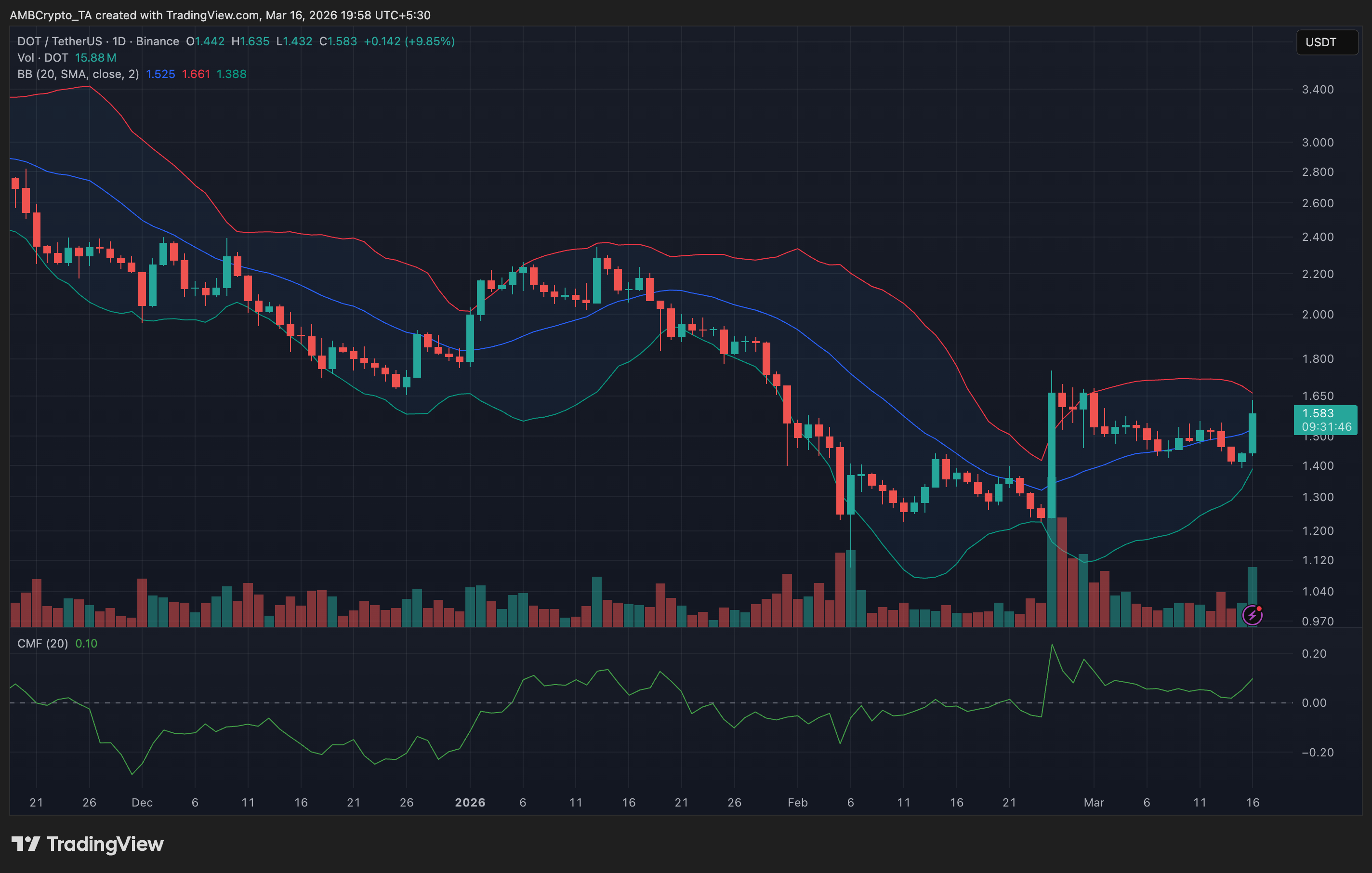Click the Dec label on time axis
1372x873 pixels.
(142, 802)
